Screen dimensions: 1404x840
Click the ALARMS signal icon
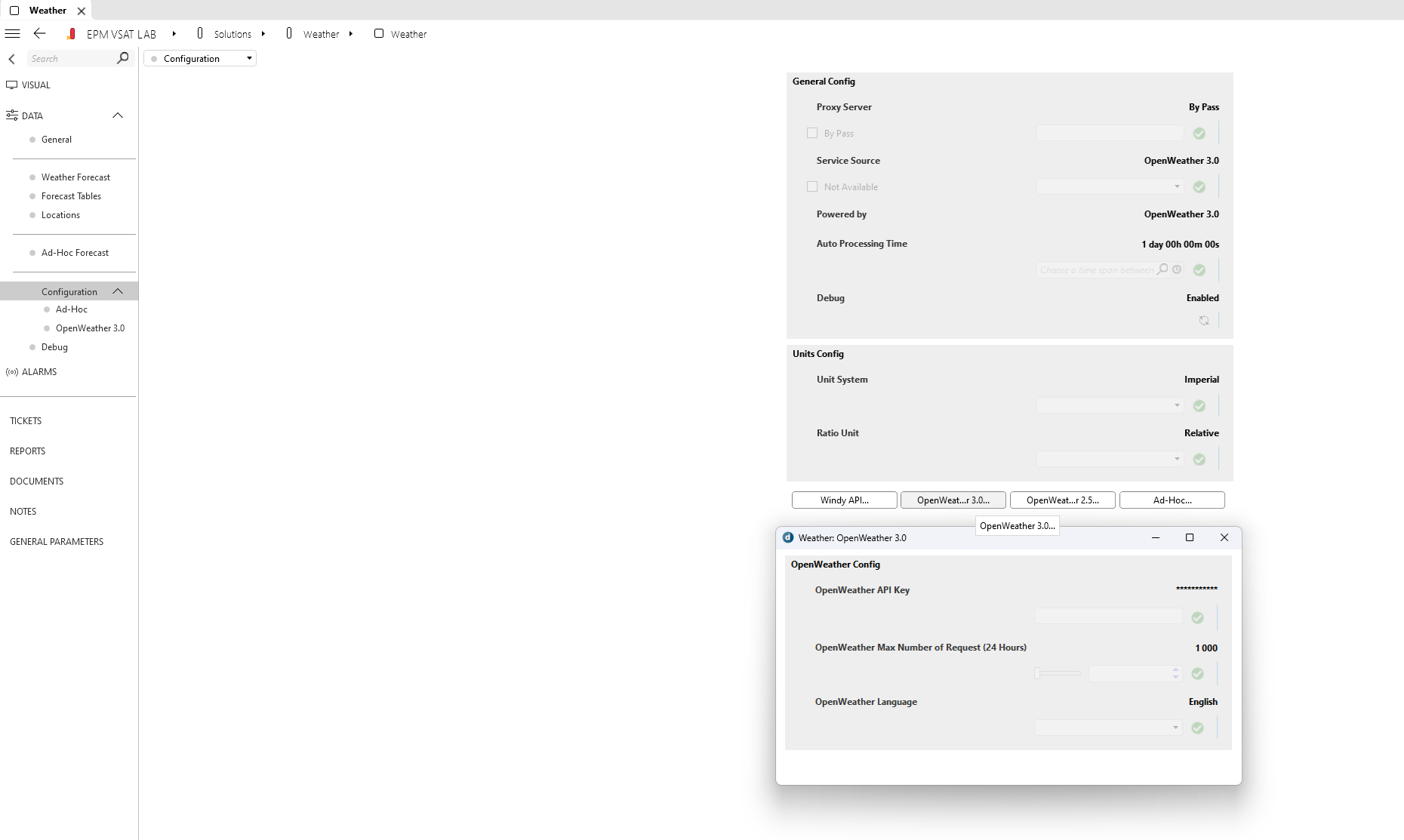pyautogui.click(x=11, y=372)
